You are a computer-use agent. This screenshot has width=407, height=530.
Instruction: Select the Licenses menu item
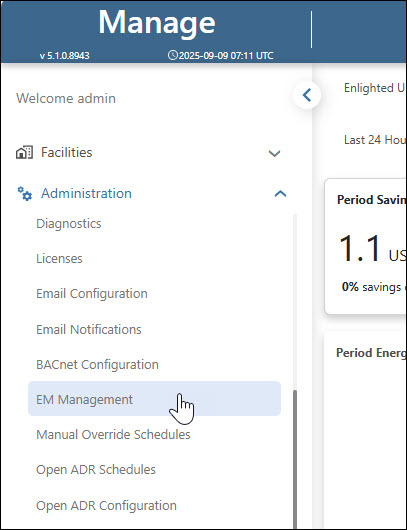coord(59,259)
